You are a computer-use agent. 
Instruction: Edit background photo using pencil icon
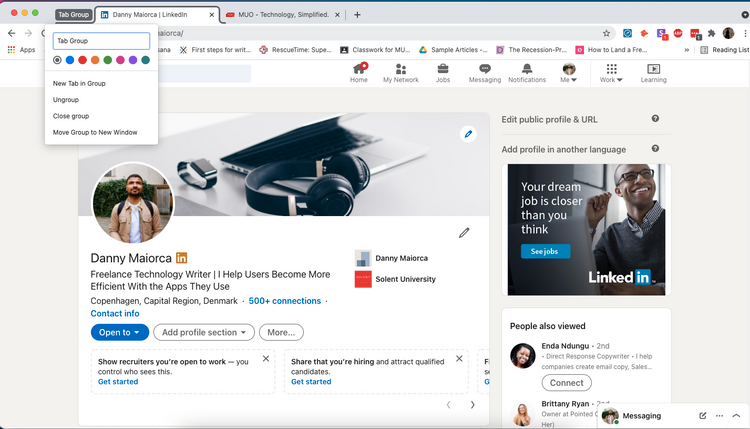tap(468, 134)
